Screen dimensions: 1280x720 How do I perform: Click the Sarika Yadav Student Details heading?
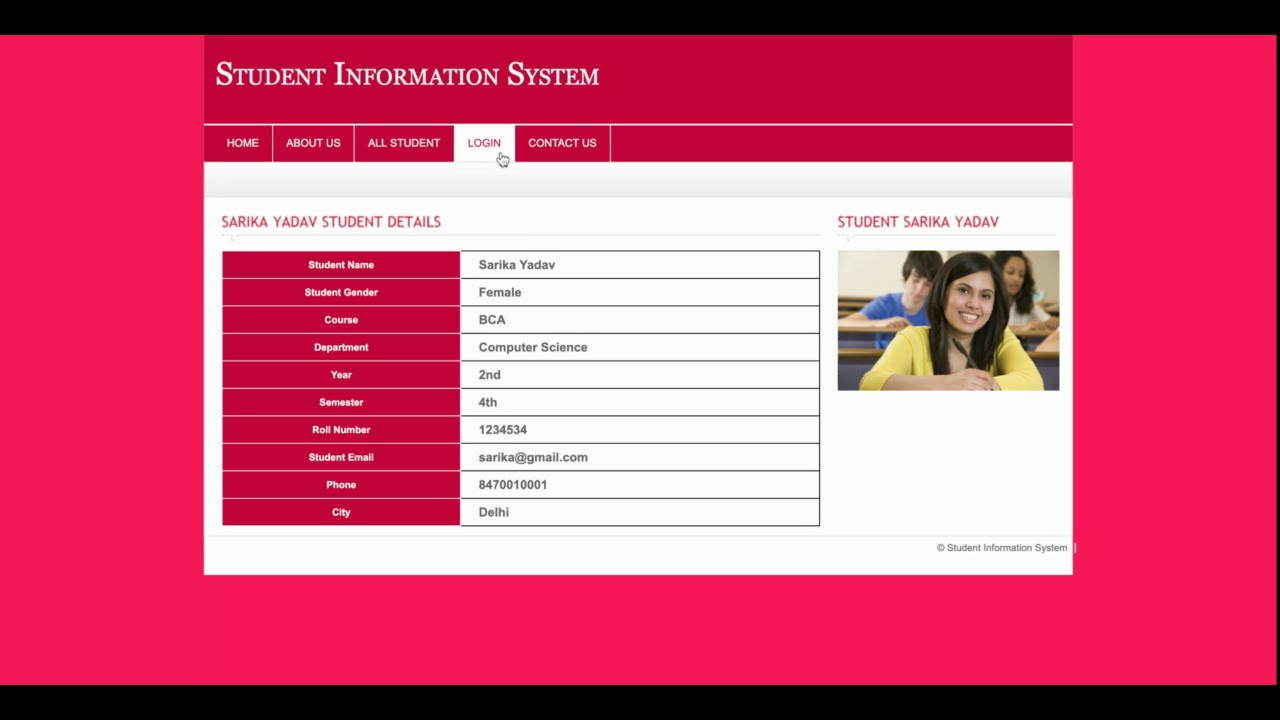(x=331, y=222)
